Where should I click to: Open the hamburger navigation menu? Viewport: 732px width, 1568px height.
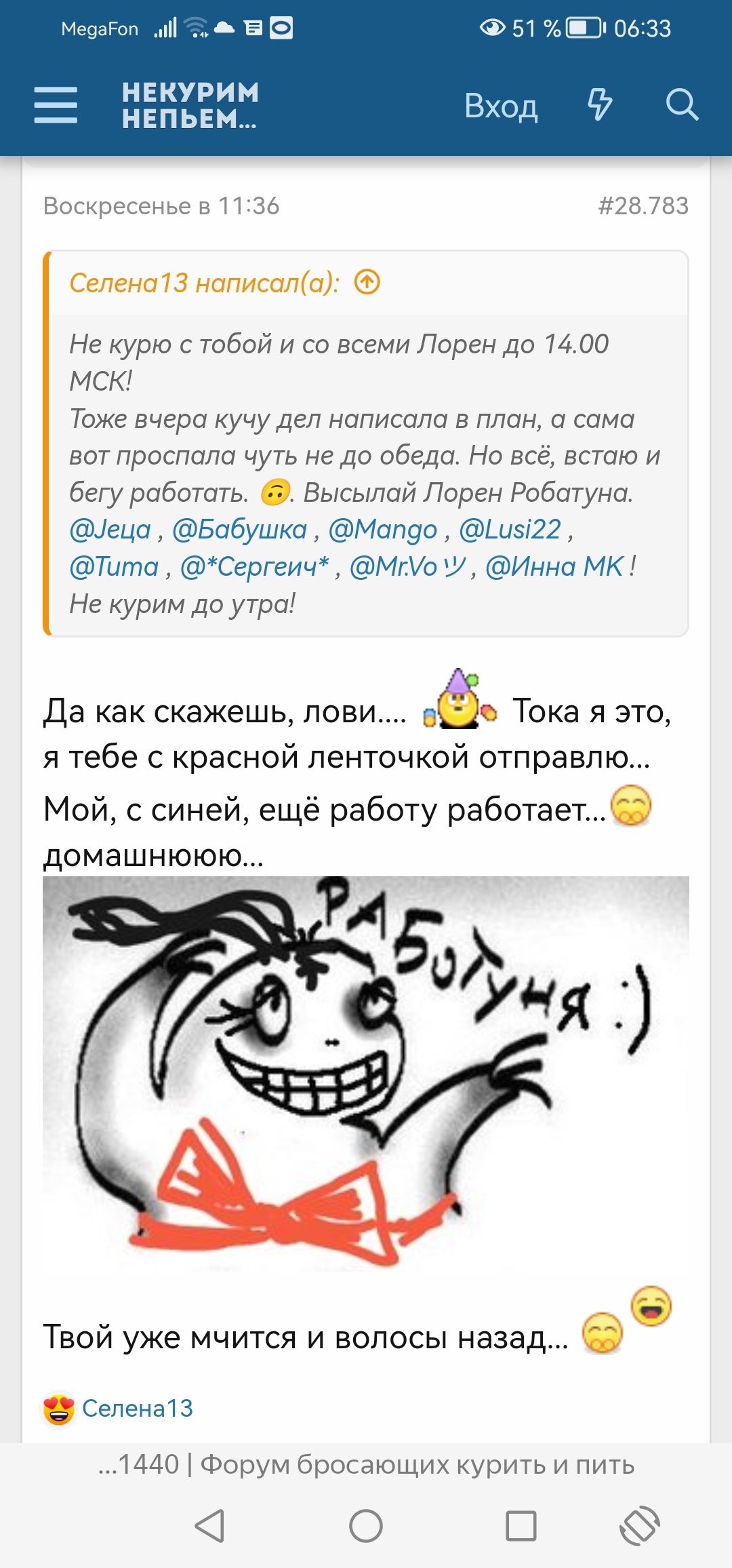pyautogui.click(x=56, y=105)
